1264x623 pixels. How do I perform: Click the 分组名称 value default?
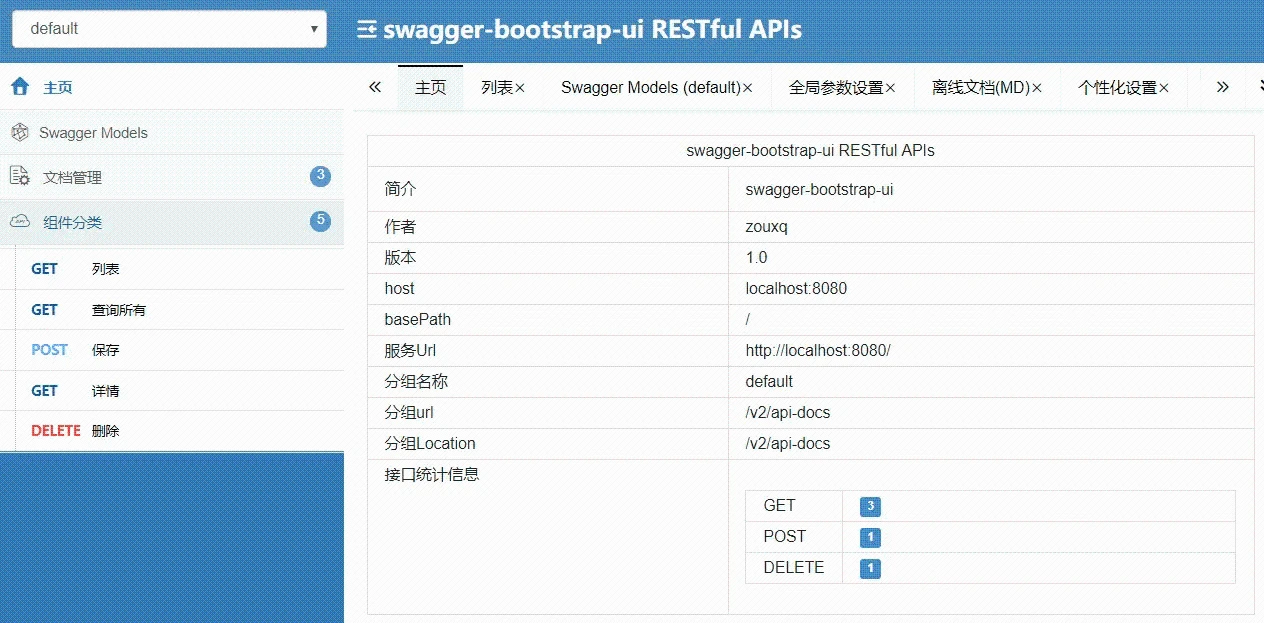point(769,381)
